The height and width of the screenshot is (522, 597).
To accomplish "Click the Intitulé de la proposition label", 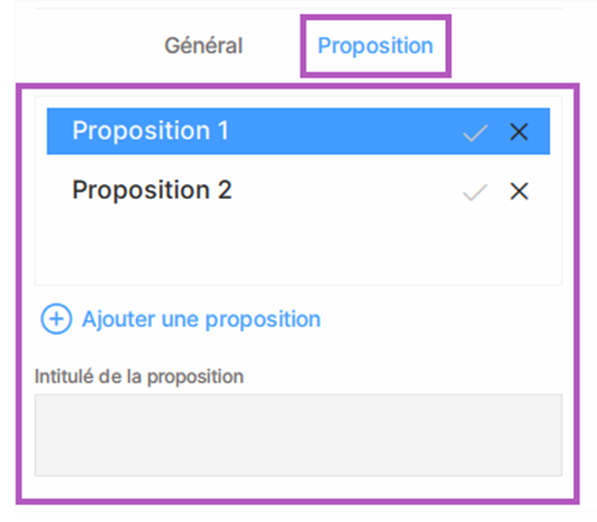I will [139, 377].
